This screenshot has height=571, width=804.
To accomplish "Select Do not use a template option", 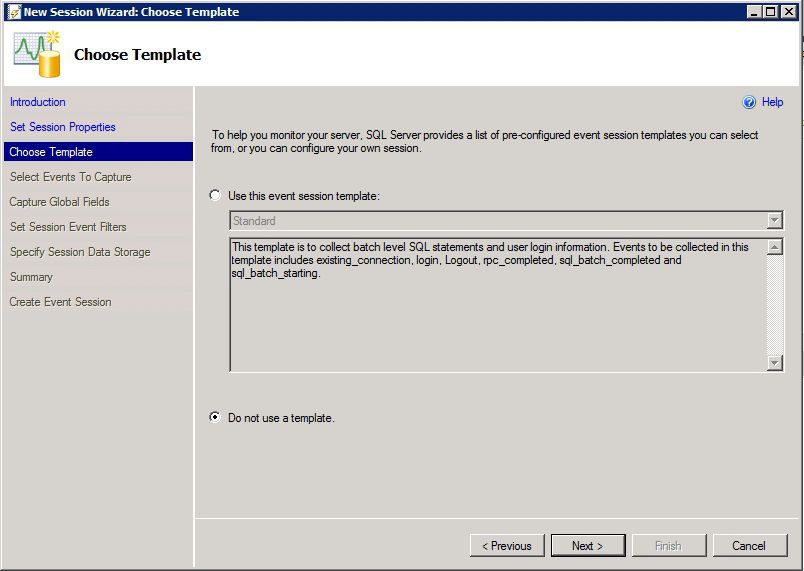I will [215, 417].
